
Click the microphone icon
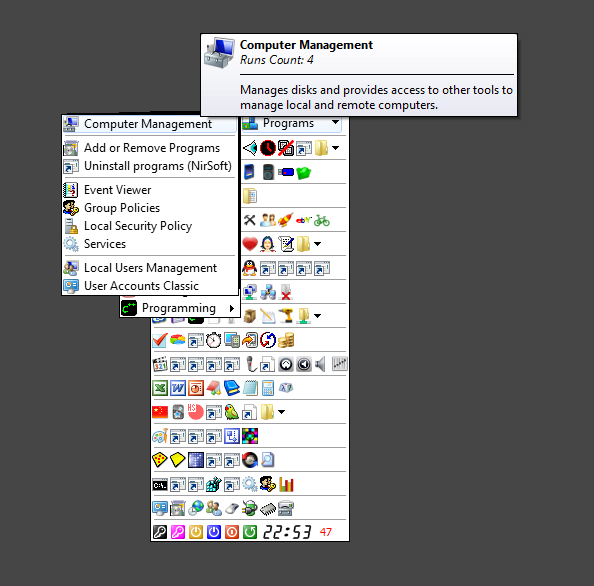click(x=250, y=364)
